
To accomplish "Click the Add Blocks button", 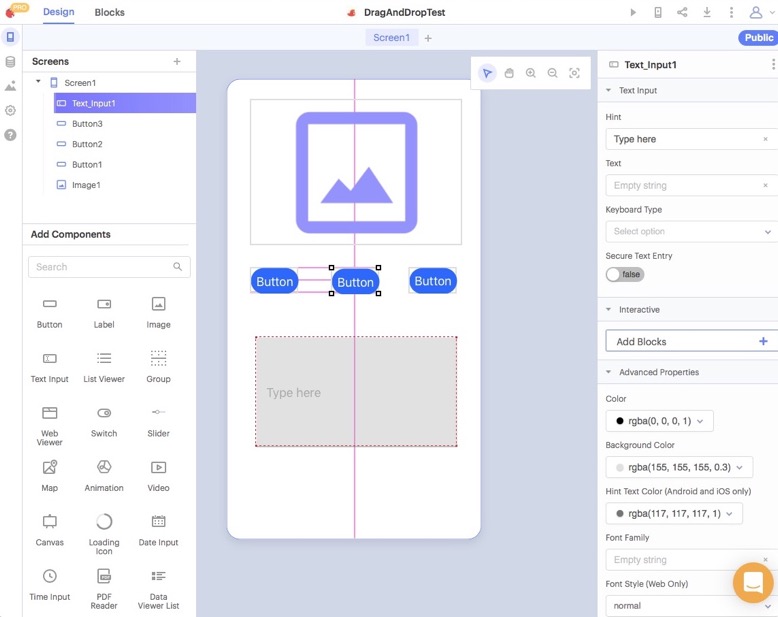I will pos(691,341).
